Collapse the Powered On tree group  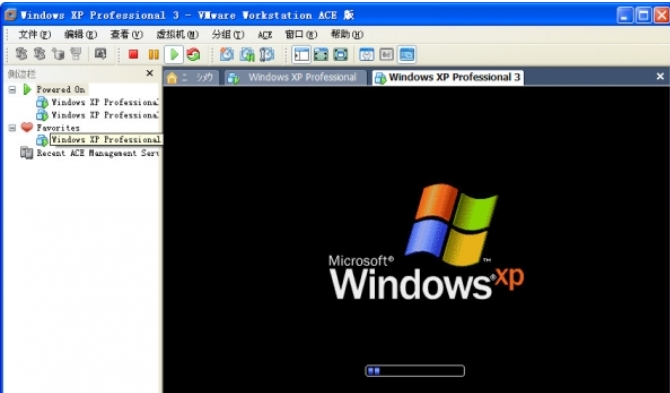point(12,90)
